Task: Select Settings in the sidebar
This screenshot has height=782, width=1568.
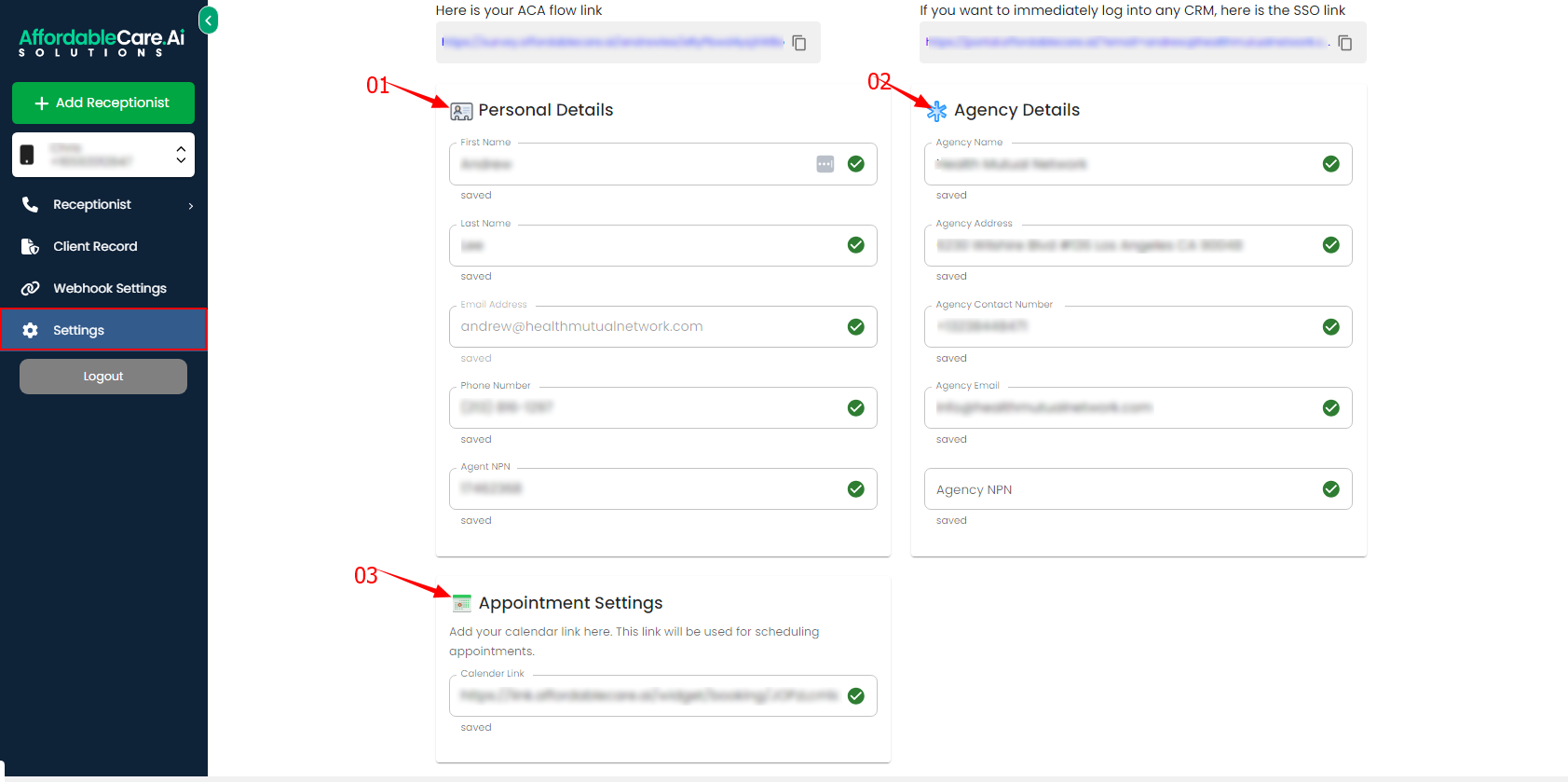Action: tap(78, 330)
